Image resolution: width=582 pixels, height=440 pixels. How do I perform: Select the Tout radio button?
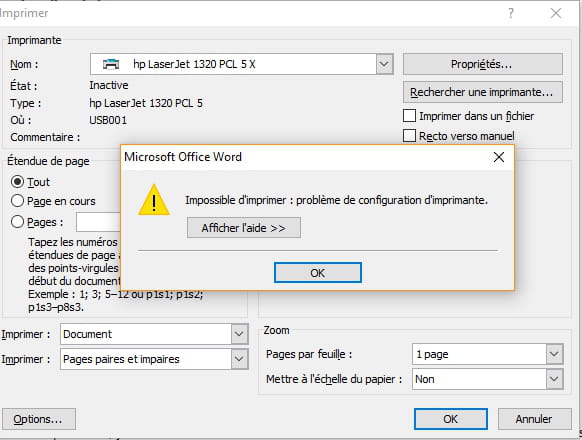17,182
